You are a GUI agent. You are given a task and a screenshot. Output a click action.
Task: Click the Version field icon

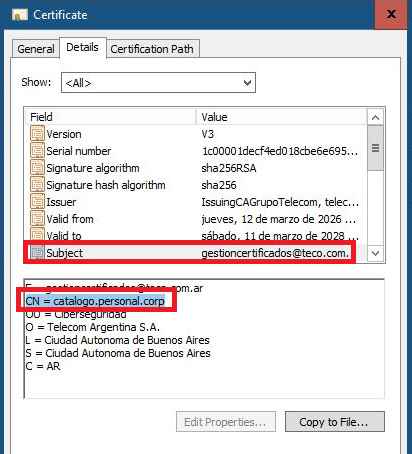pos(37,134)
